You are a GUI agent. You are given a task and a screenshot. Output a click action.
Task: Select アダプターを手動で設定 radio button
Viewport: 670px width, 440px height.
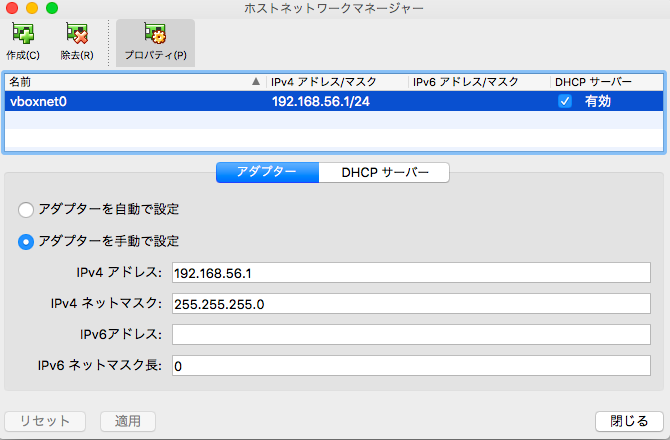tap(26, 242)
